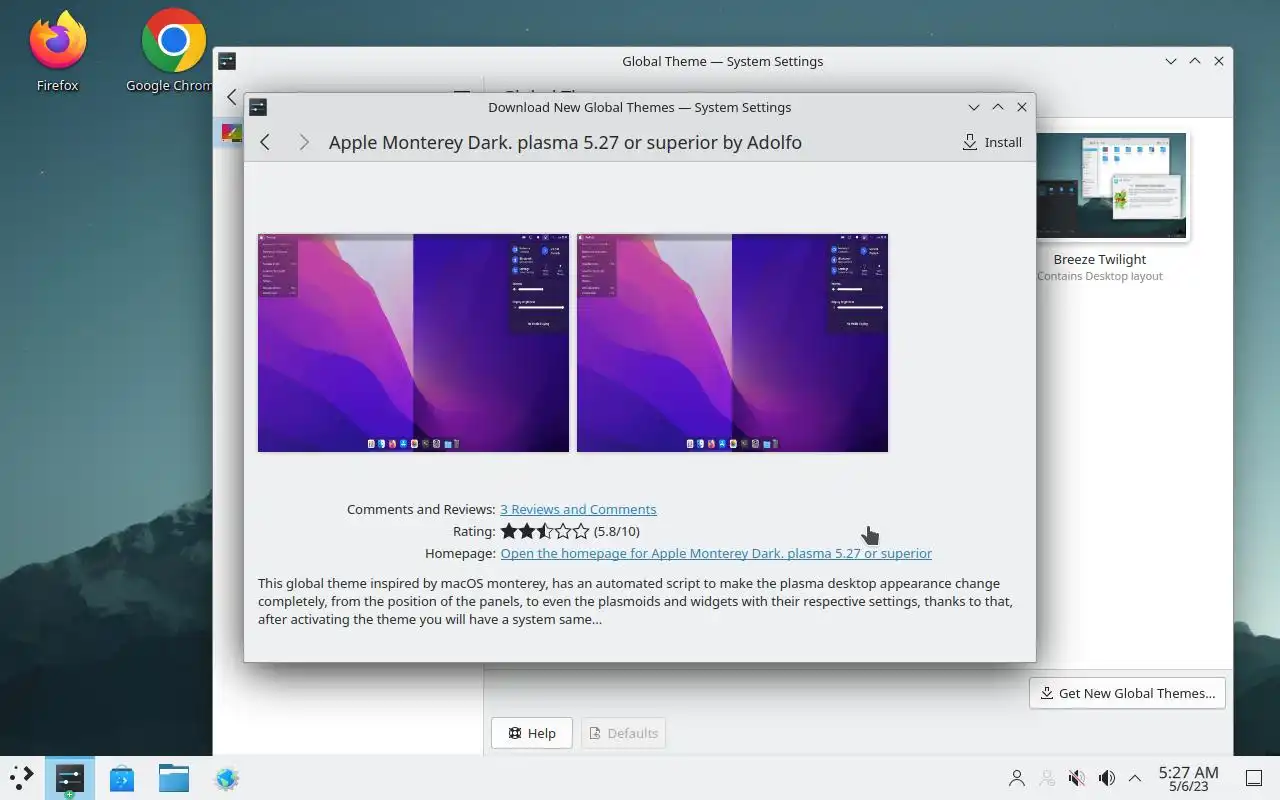
Task: Click the star rating display
Action: (x=545, y=531)
